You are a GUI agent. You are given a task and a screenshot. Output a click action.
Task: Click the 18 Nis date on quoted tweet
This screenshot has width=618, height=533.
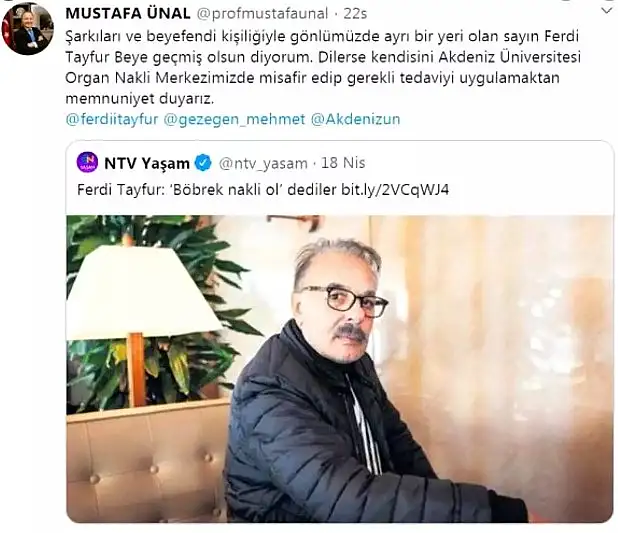pos(343,163)
